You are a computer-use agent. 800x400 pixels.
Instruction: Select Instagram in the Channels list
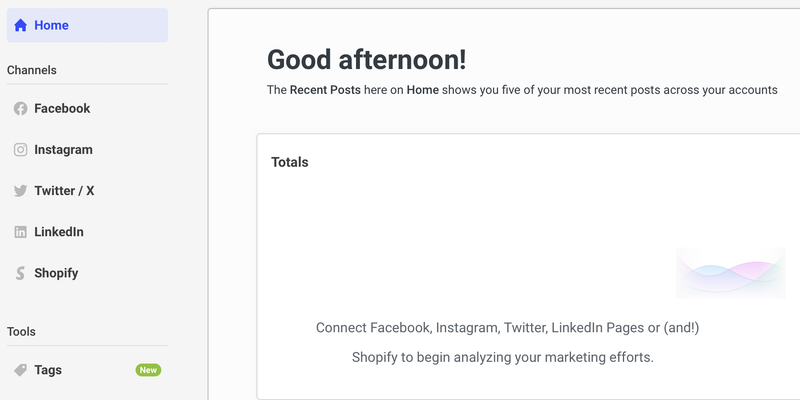coord(63,150)
